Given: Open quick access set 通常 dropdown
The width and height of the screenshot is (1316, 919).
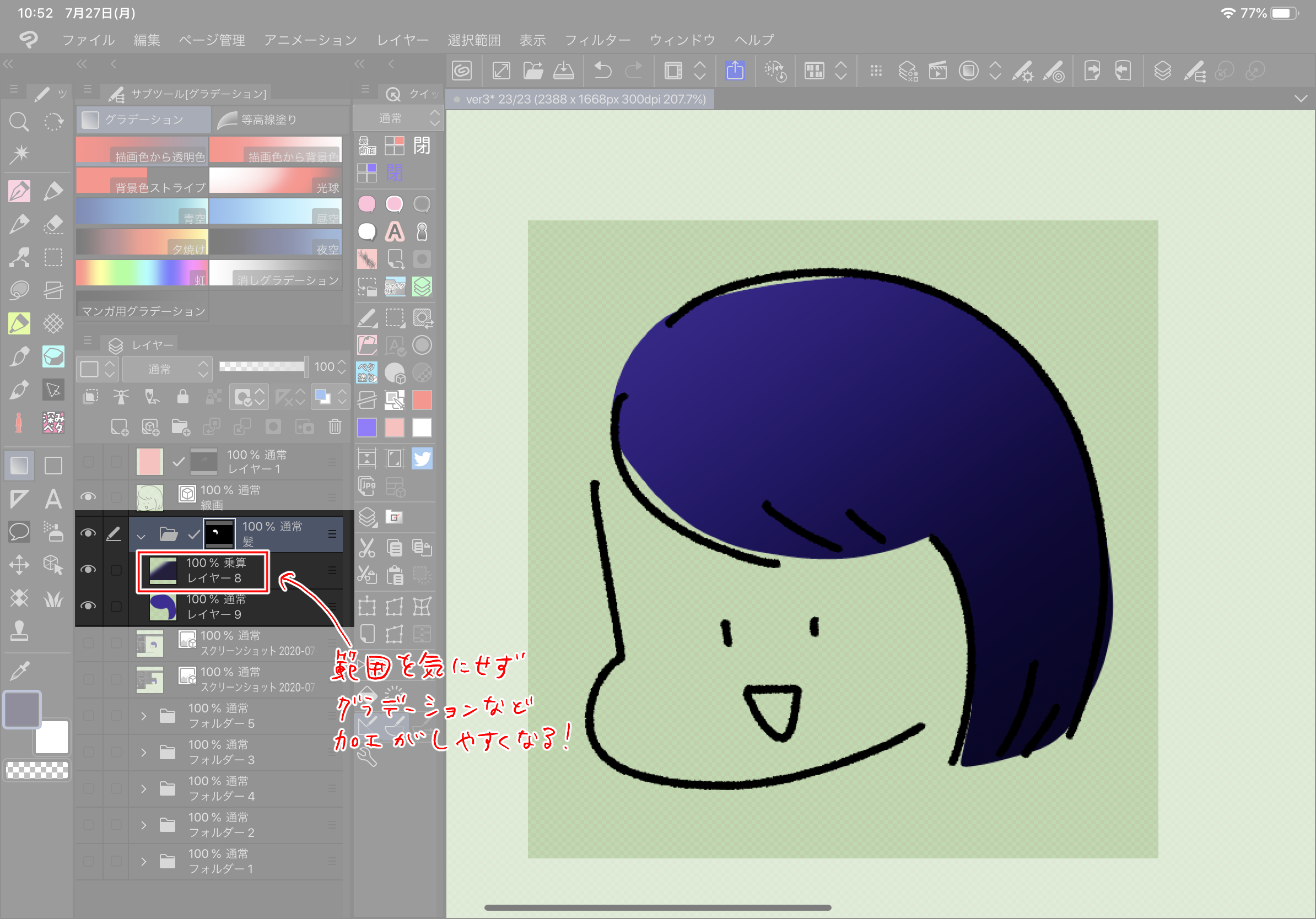Looking at the screenshot, I should tap(398, 118).
